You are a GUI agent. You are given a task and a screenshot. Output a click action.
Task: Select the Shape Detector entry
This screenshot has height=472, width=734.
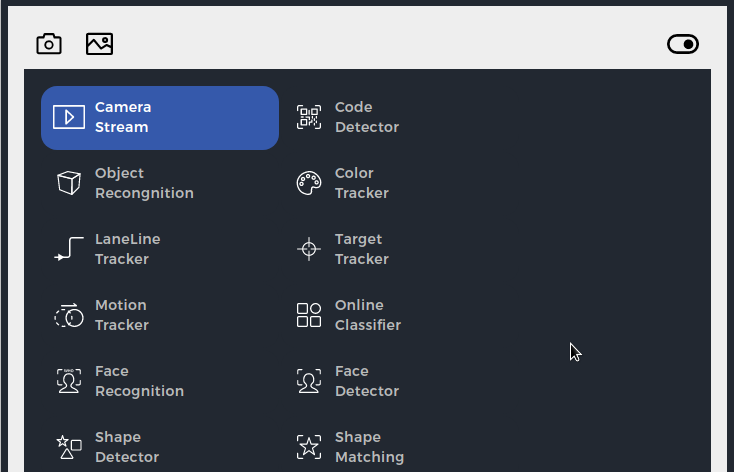click(126, 447)
